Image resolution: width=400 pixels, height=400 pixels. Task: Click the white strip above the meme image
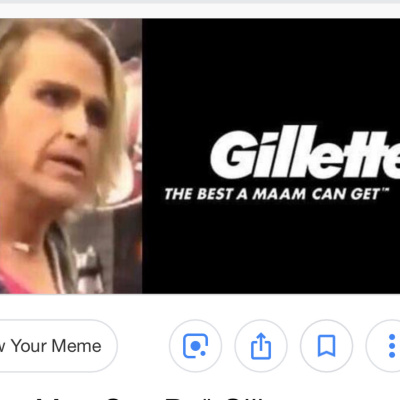click(200, 11)
